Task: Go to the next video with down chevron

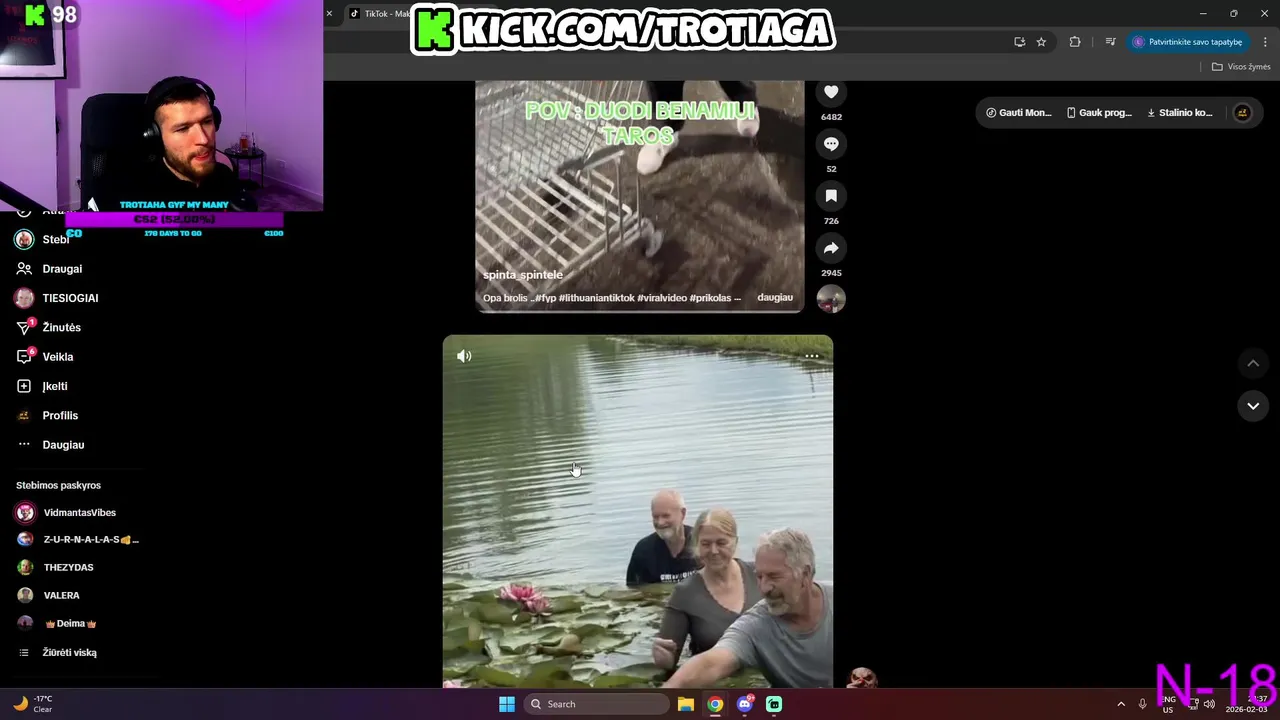Action: point(1253,406)
